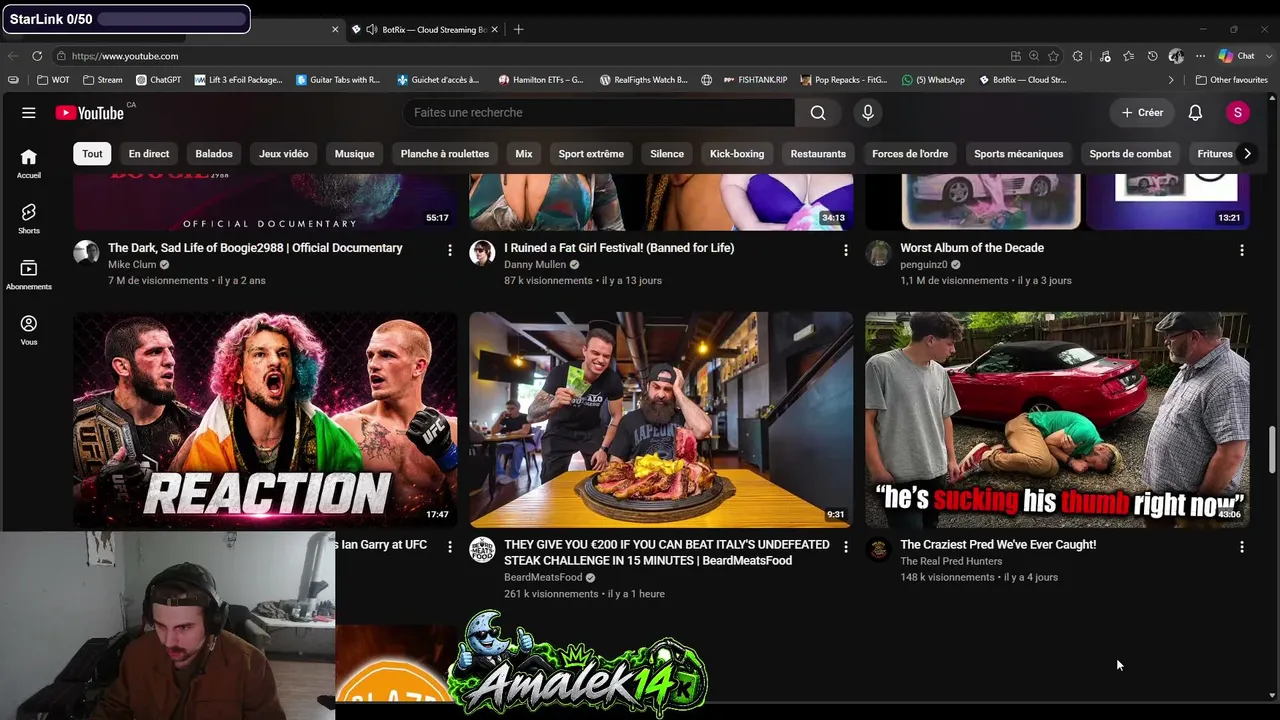The width and height of the screenshot is (1280, 720).
Task: Open the browser history icon
Action: 1152,56
